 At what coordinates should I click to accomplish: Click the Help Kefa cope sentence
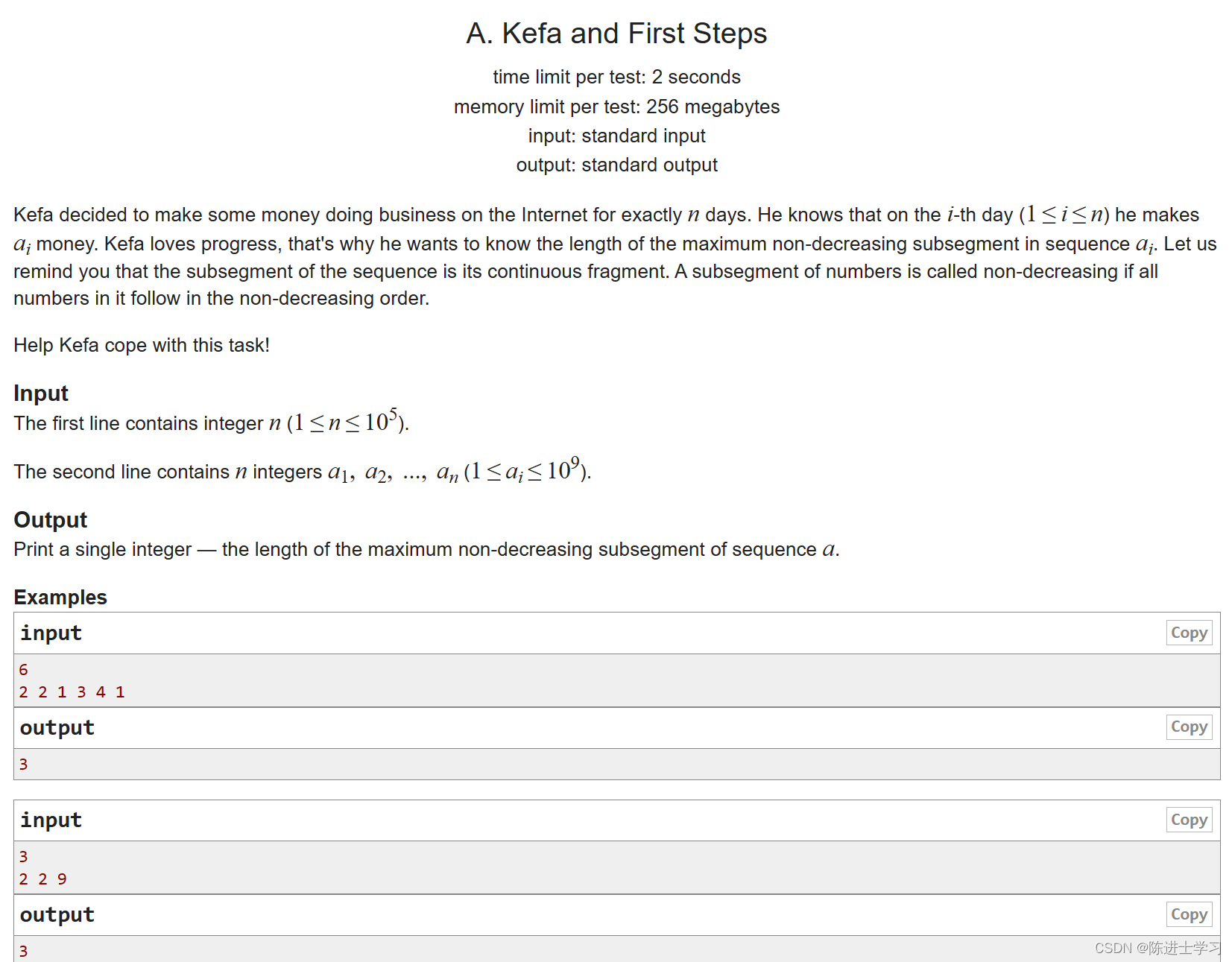pyautogui.click(x=142, y=345)
